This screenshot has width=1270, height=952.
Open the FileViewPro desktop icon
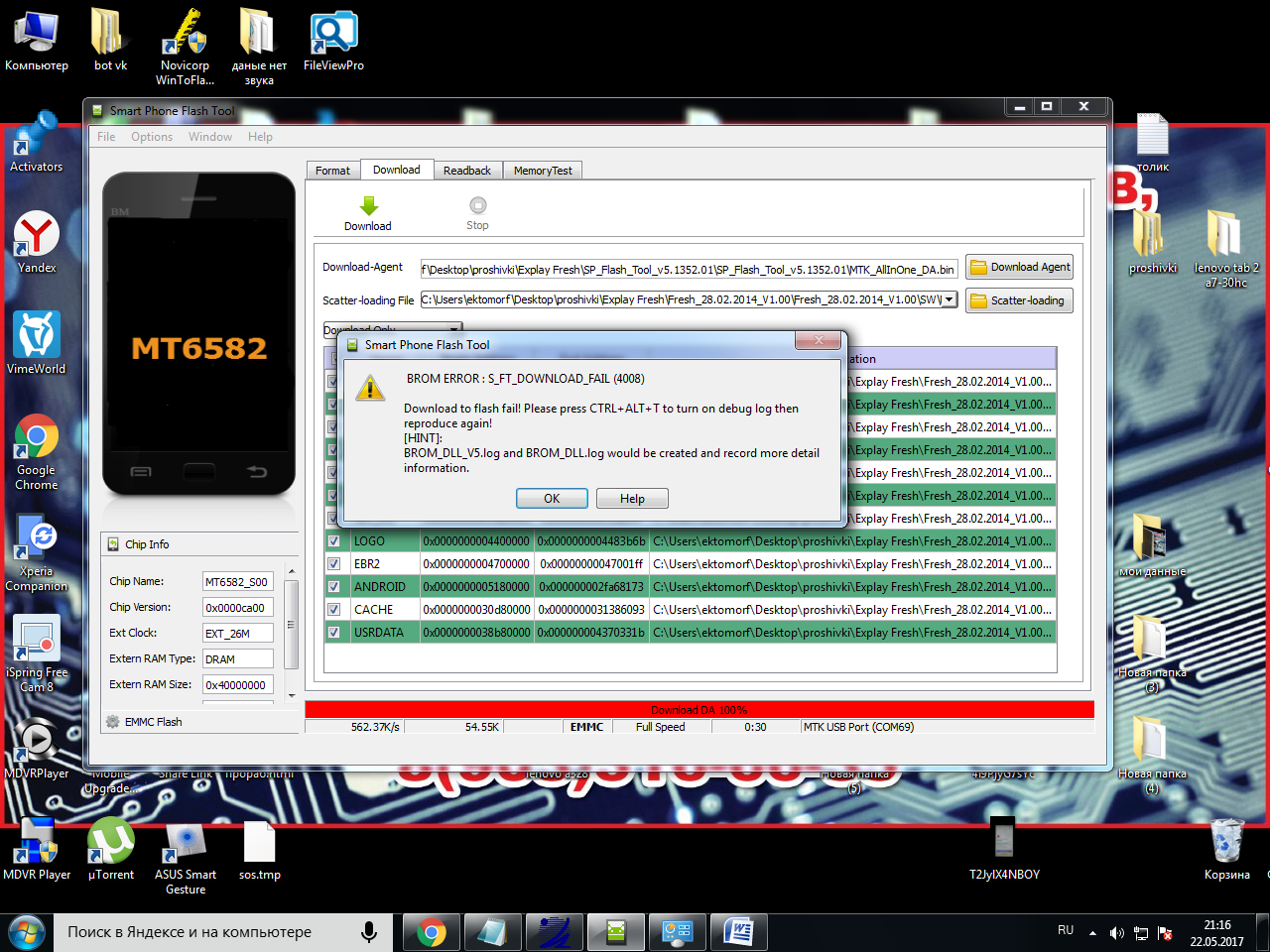[x=333, y=35]
